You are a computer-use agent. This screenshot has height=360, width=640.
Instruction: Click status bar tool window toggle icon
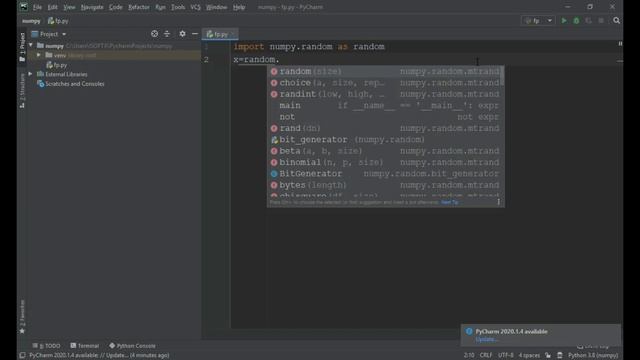(22, 356)
